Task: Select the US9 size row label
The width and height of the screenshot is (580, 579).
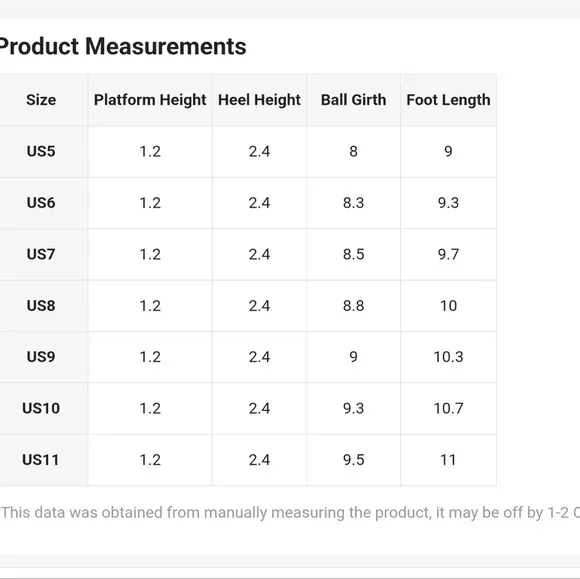Action: pyautogui.click(x=41, y=357)
